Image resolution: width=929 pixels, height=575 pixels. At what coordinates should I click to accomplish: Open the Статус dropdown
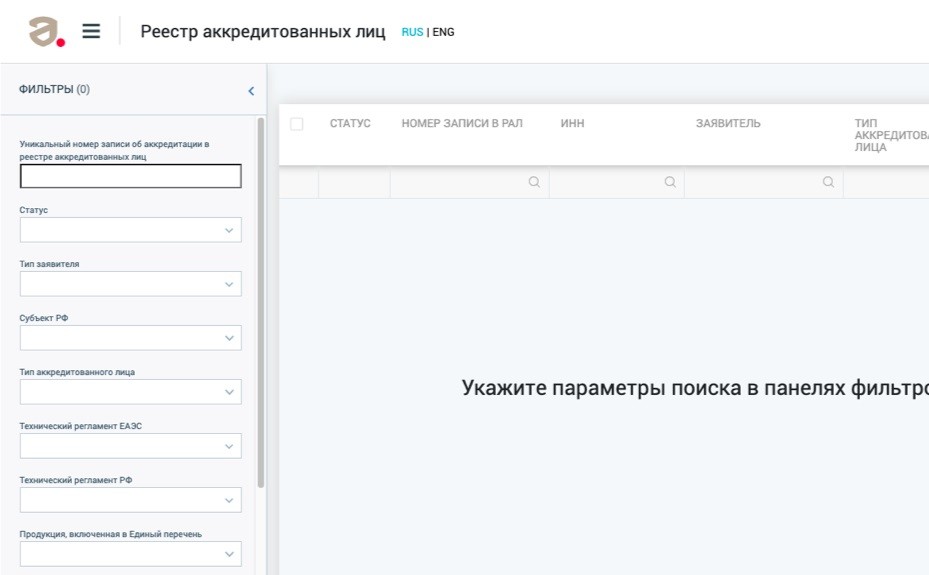click(x=130, y=230)
